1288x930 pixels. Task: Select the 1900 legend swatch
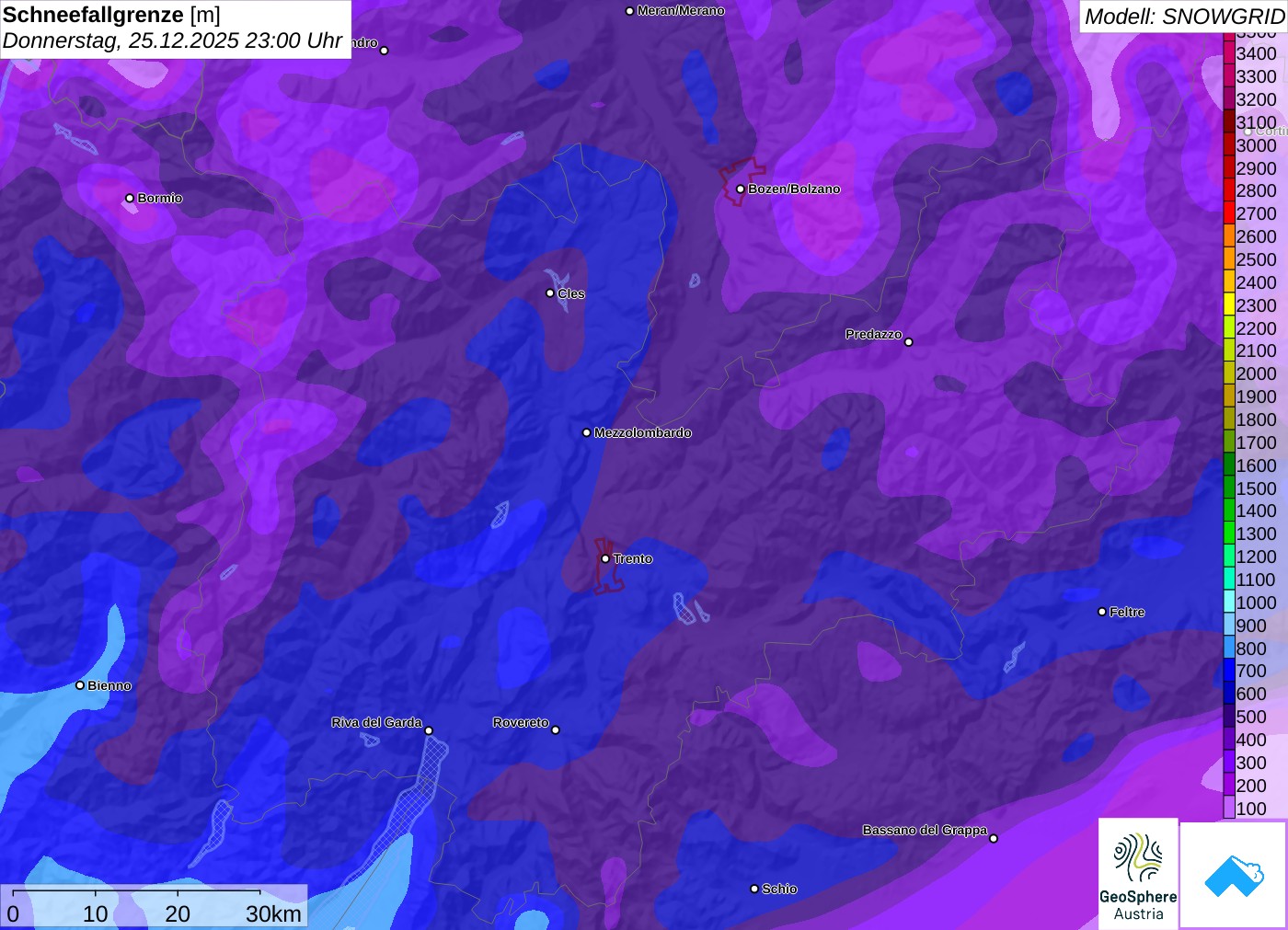(x=1229, y=396)
